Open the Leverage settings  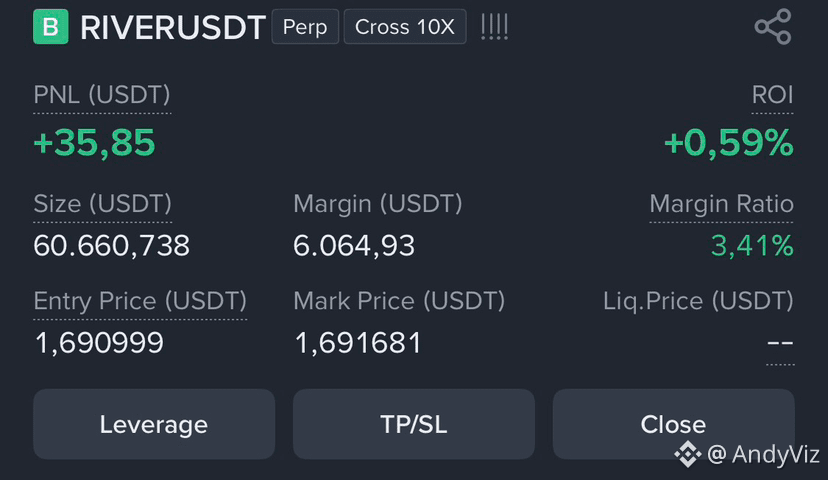coord(154,424)
